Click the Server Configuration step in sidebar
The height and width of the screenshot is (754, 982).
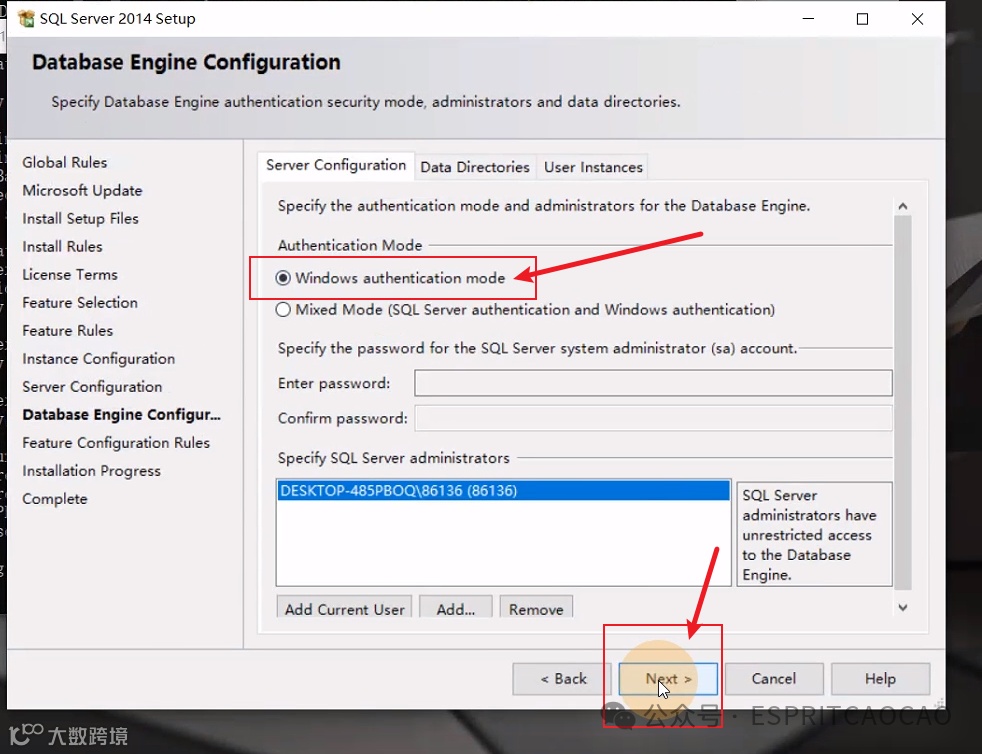point(92,387)
